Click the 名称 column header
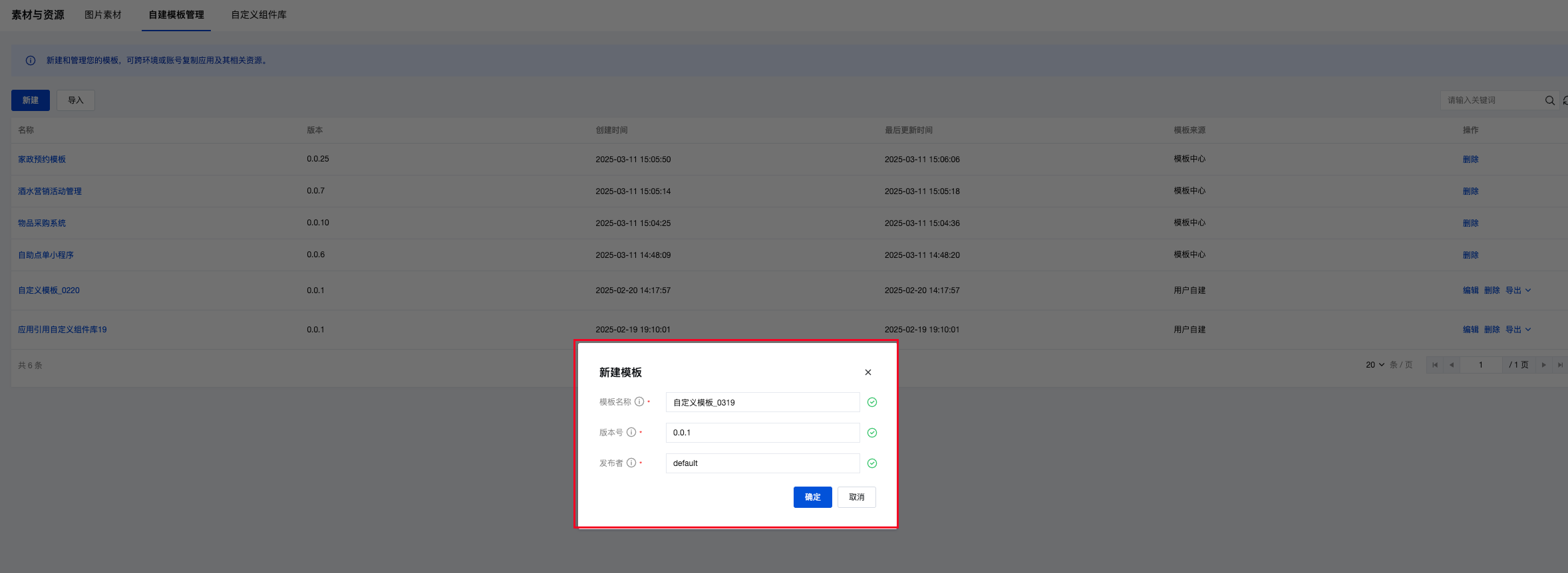The width and height of the screenshot is (1568, 573). pyautogui.click(x=26, y=130)
